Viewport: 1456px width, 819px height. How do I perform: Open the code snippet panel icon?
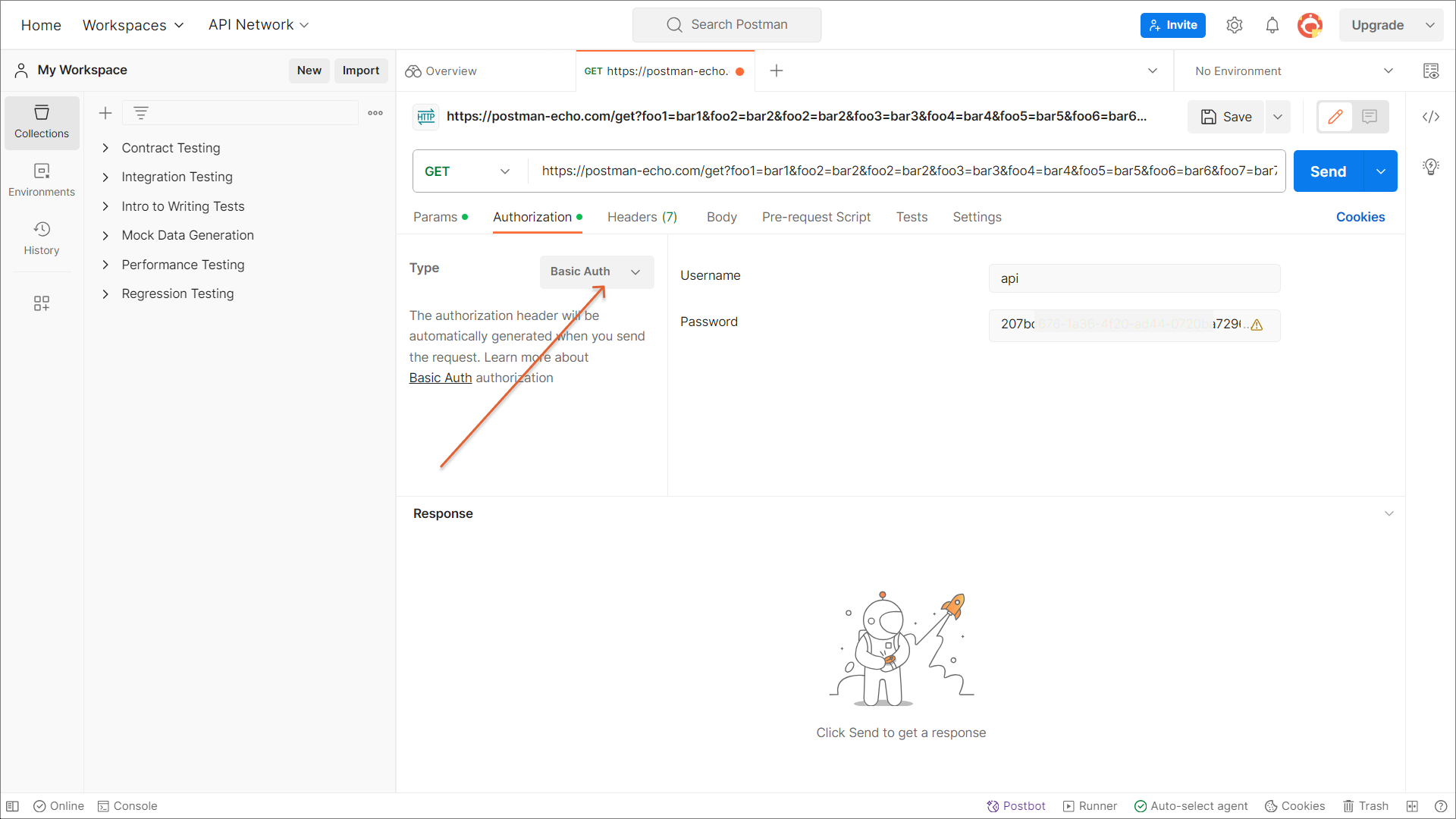click(1430, 117)
